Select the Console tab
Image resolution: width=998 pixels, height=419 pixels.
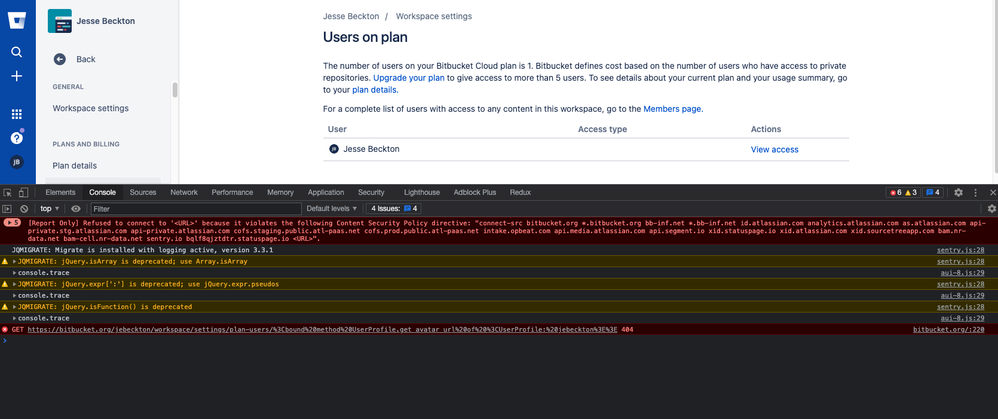[102, 192]
